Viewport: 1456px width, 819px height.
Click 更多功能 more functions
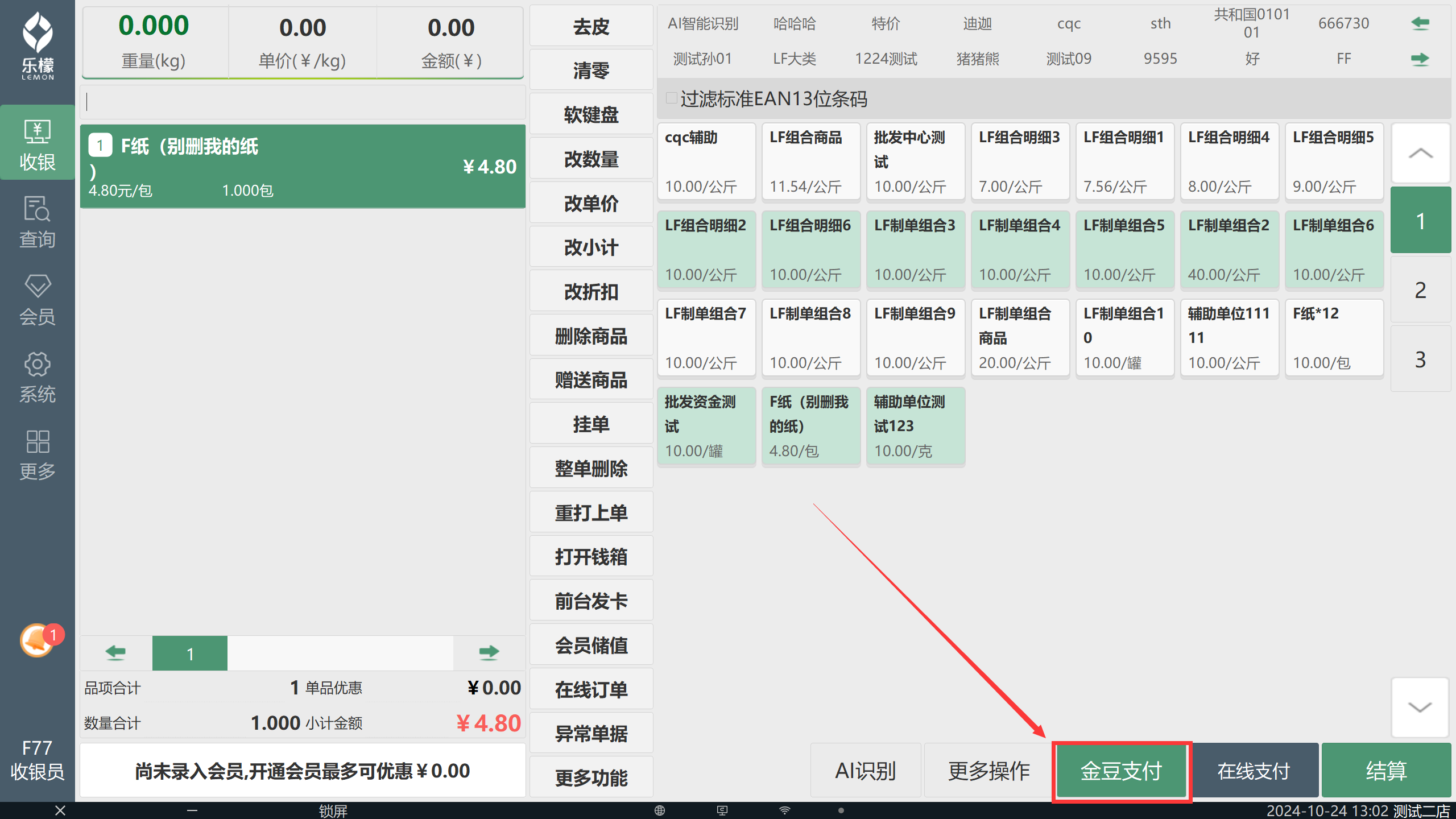(x=591, y=777)
